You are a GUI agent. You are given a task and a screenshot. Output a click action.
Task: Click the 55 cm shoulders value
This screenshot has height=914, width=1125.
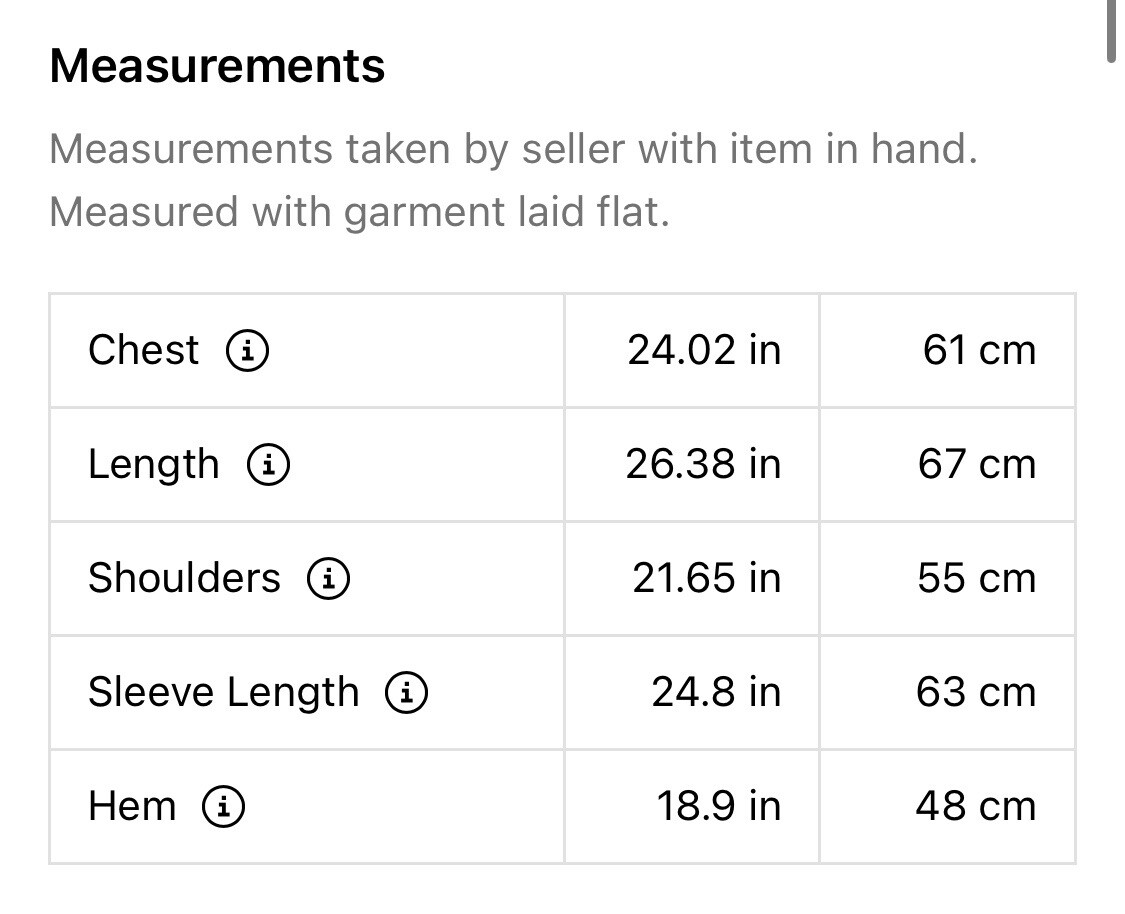coord(977,578)
